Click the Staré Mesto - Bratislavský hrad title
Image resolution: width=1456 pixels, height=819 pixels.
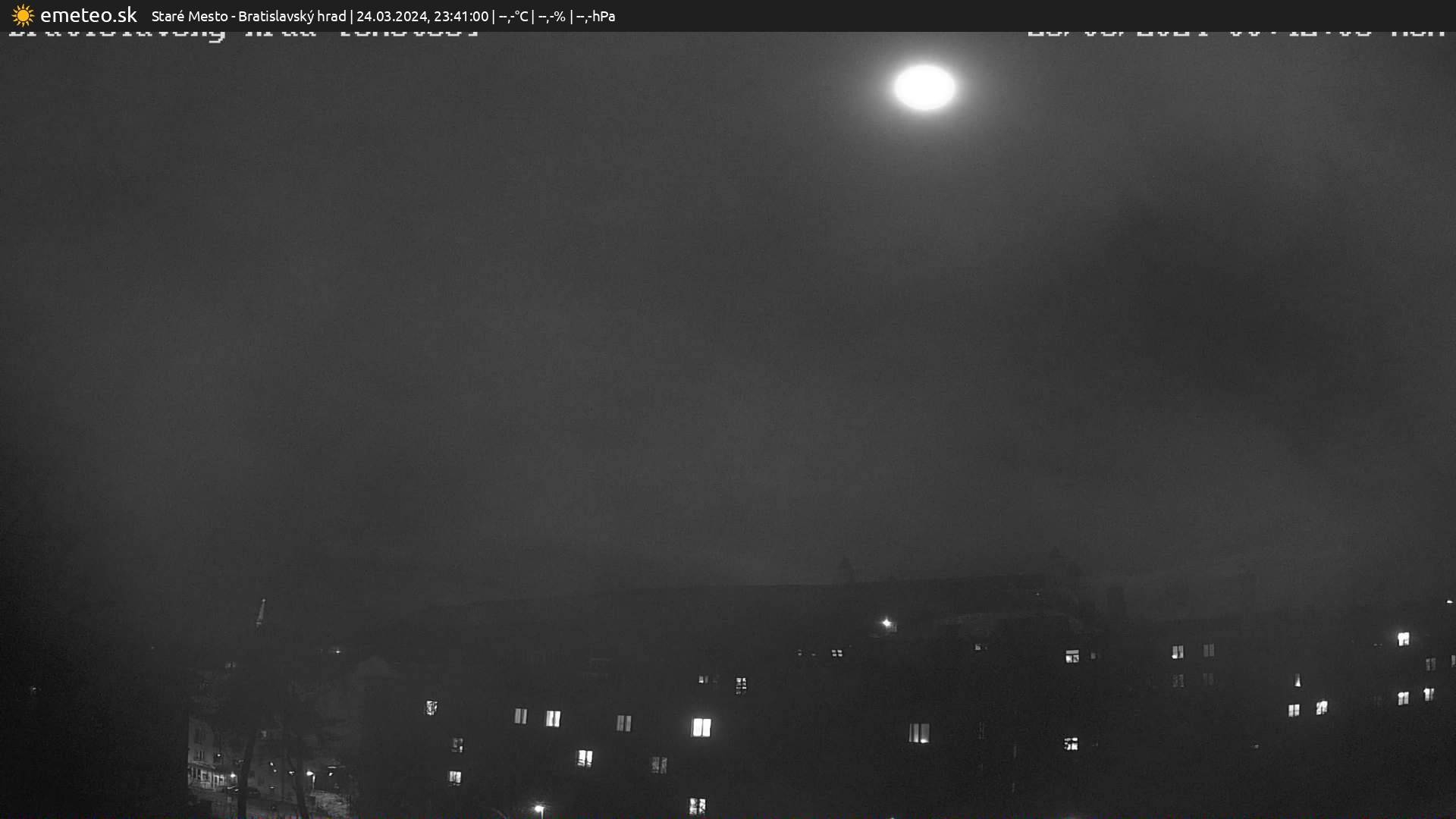(x=248, y=16)
